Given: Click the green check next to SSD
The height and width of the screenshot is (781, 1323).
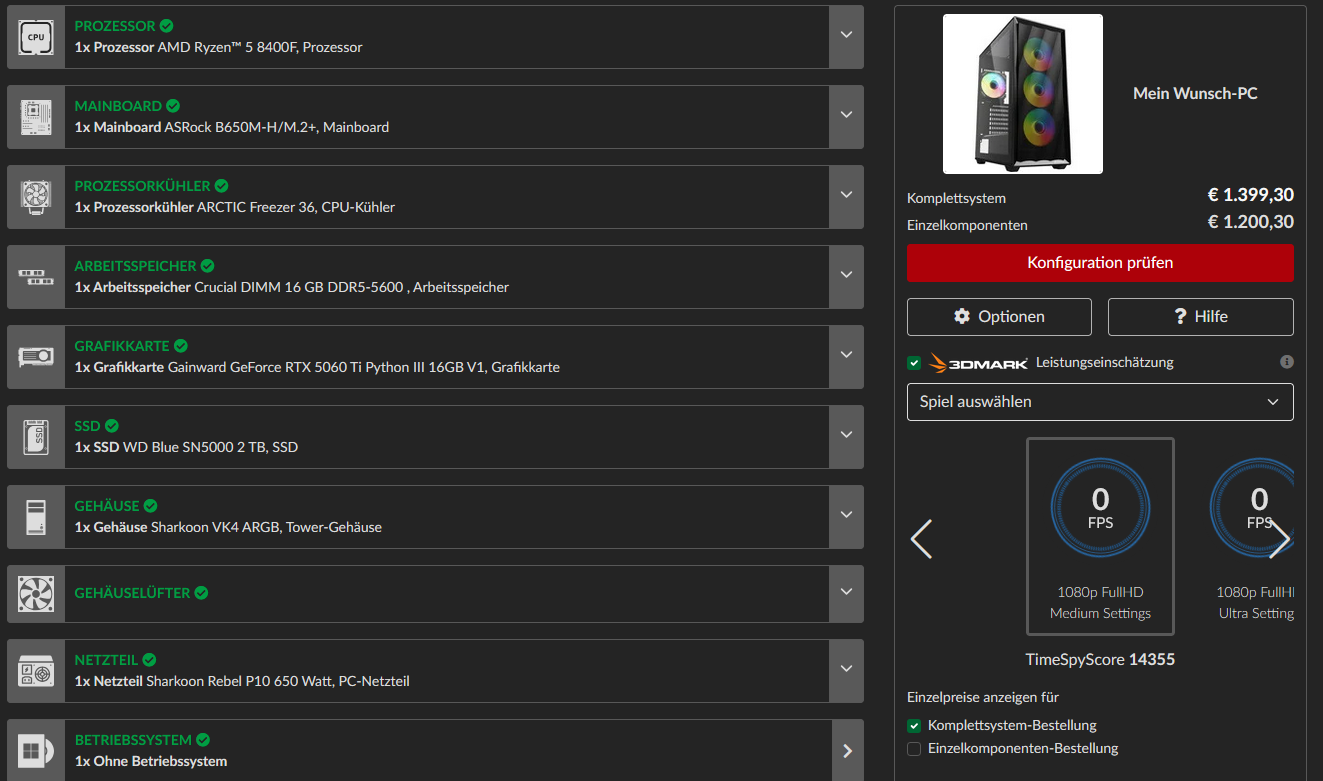Looking at the screenshot, I should [x=112, y=426].
